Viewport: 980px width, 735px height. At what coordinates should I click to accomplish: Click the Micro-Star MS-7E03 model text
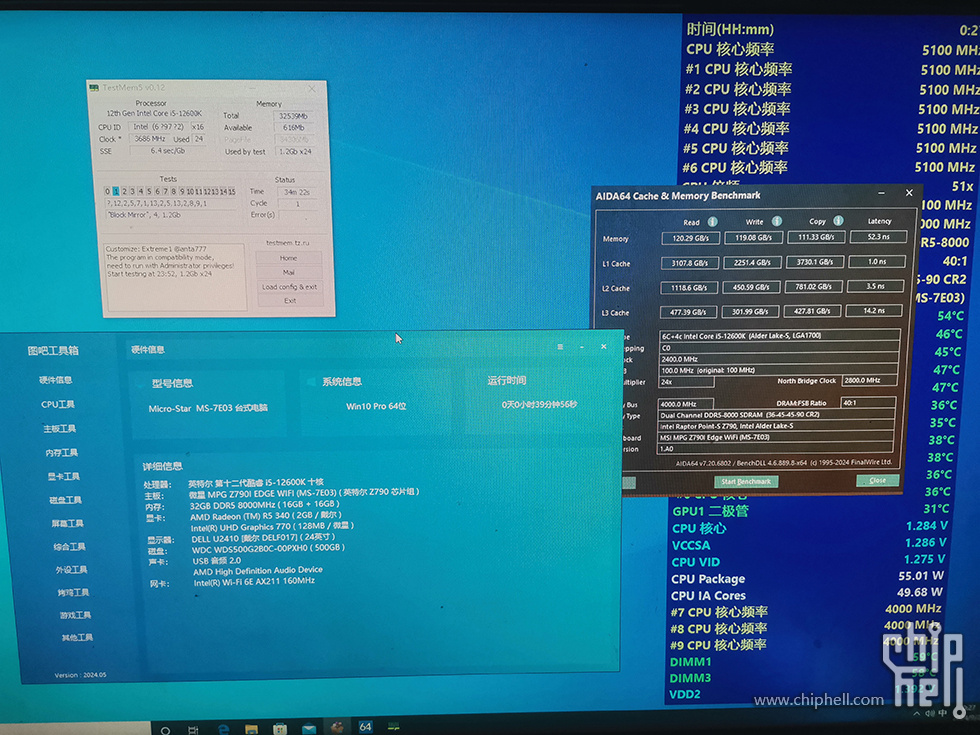208,408
